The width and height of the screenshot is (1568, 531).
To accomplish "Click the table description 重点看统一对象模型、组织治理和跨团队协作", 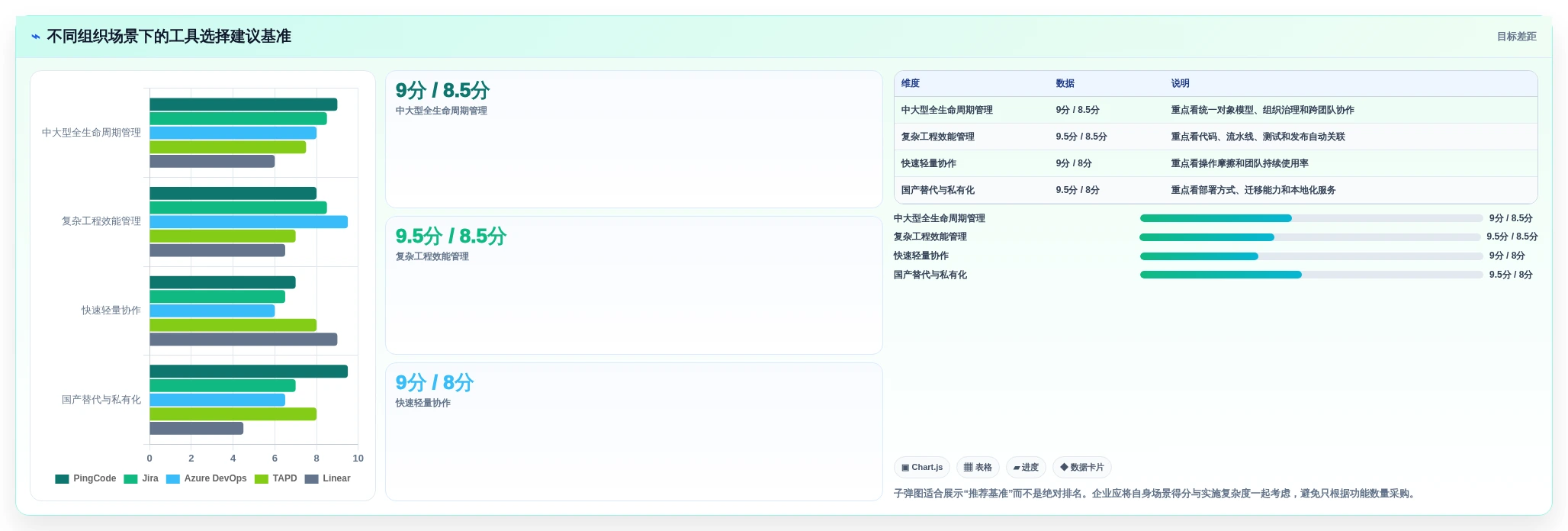I will click(x=1262, y=110).
